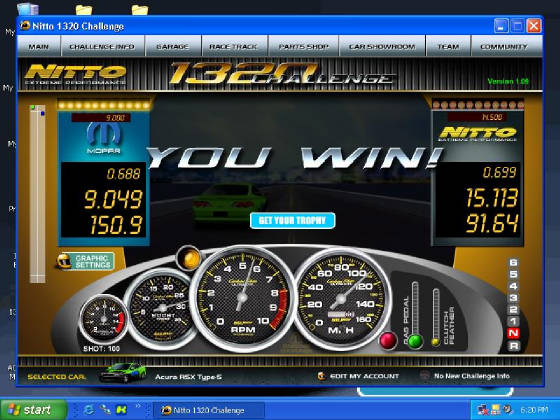Select gear 6 on the shifter
The width and height of the screenshot is (560, 420).
click(513, 262)
